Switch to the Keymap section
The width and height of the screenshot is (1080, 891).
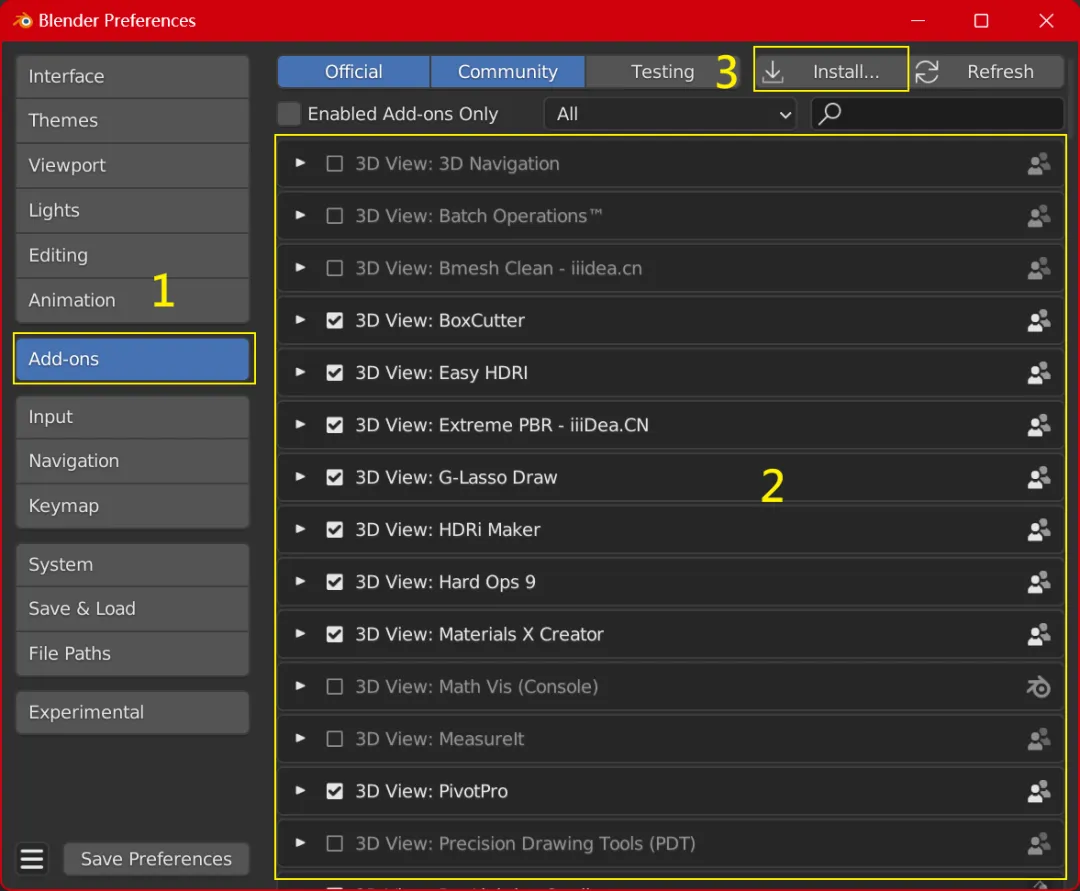coord(132,506)
